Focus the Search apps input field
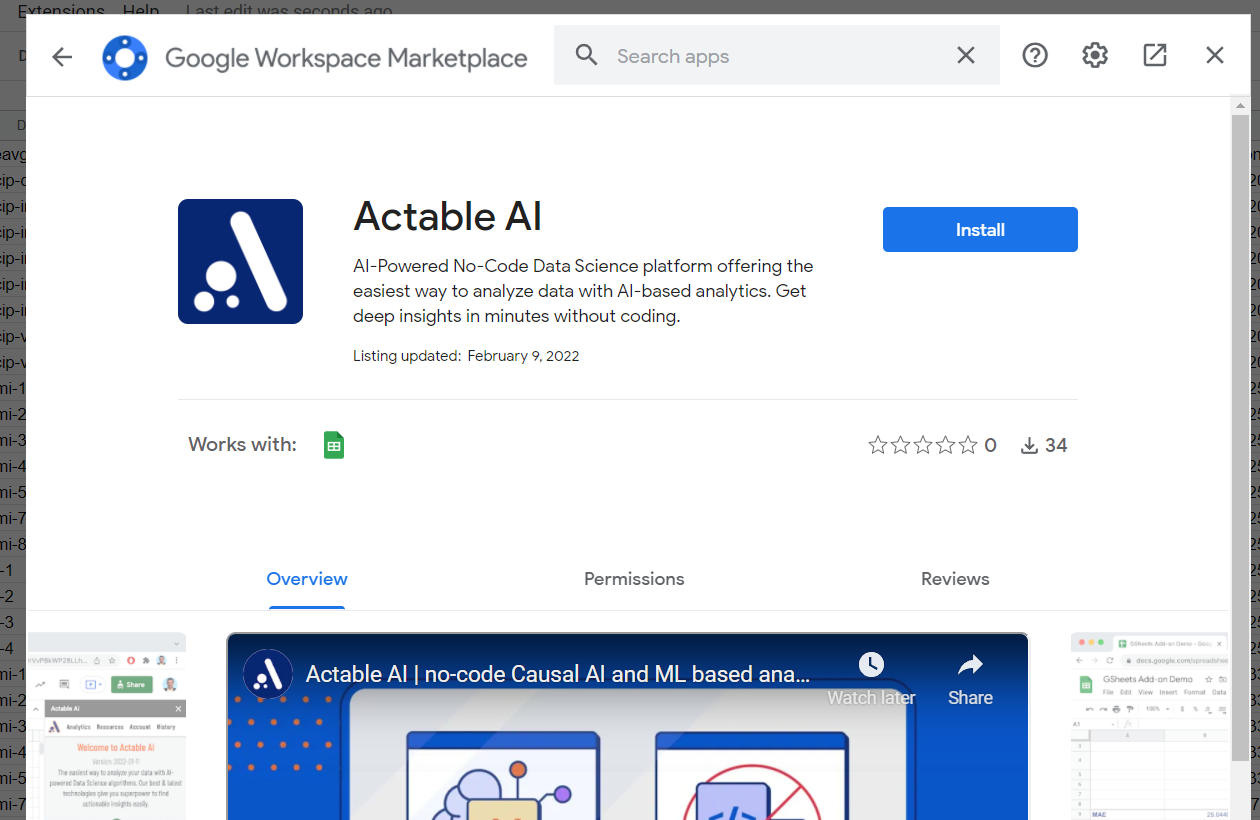This screenshot has height=820, width=1260. pyautogui.click(x=777, y=56)
